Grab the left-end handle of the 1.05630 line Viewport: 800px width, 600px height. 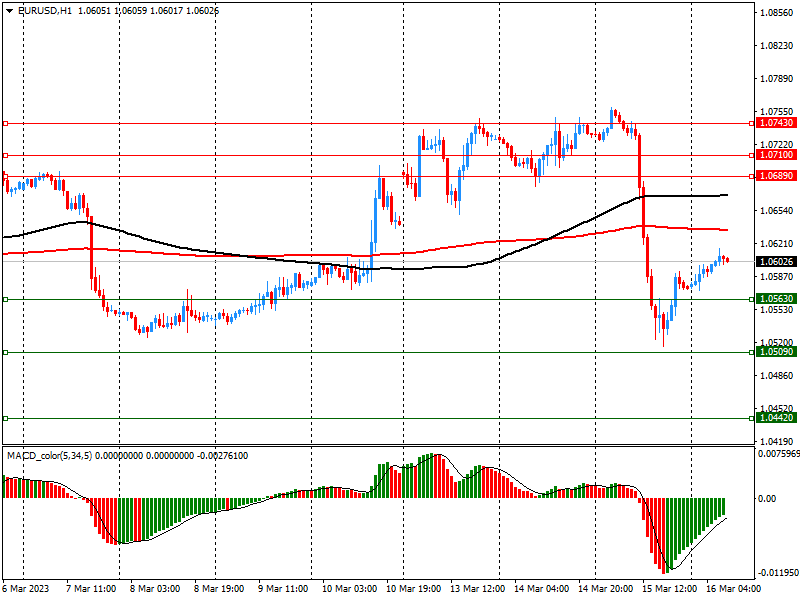click(6, 299)
